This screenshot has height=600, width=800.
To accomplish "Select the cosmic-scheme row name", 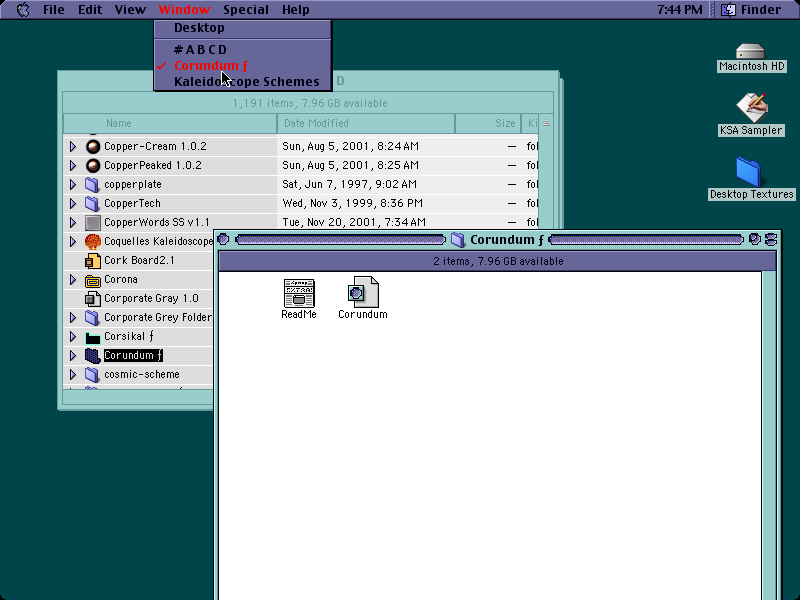I will 141,374.
